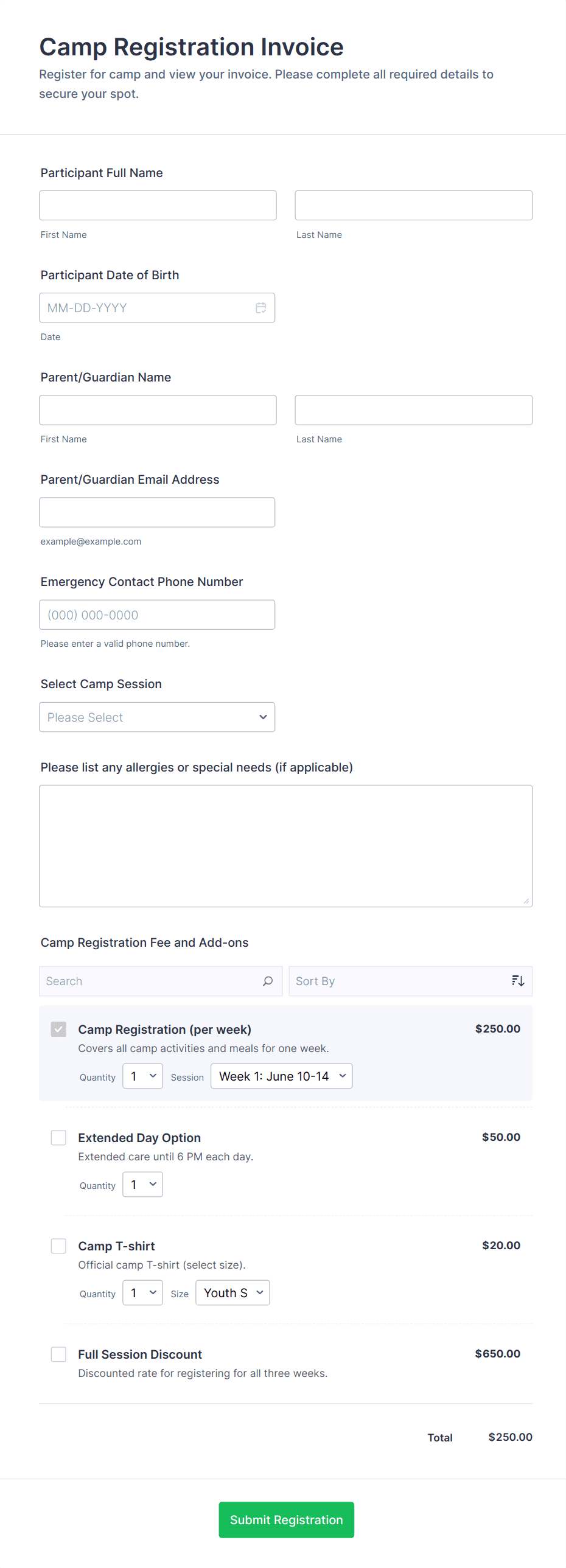Check the Camp T-shirt checkbox
This screenshot has width=566, height=1568.
[58, 1246]
